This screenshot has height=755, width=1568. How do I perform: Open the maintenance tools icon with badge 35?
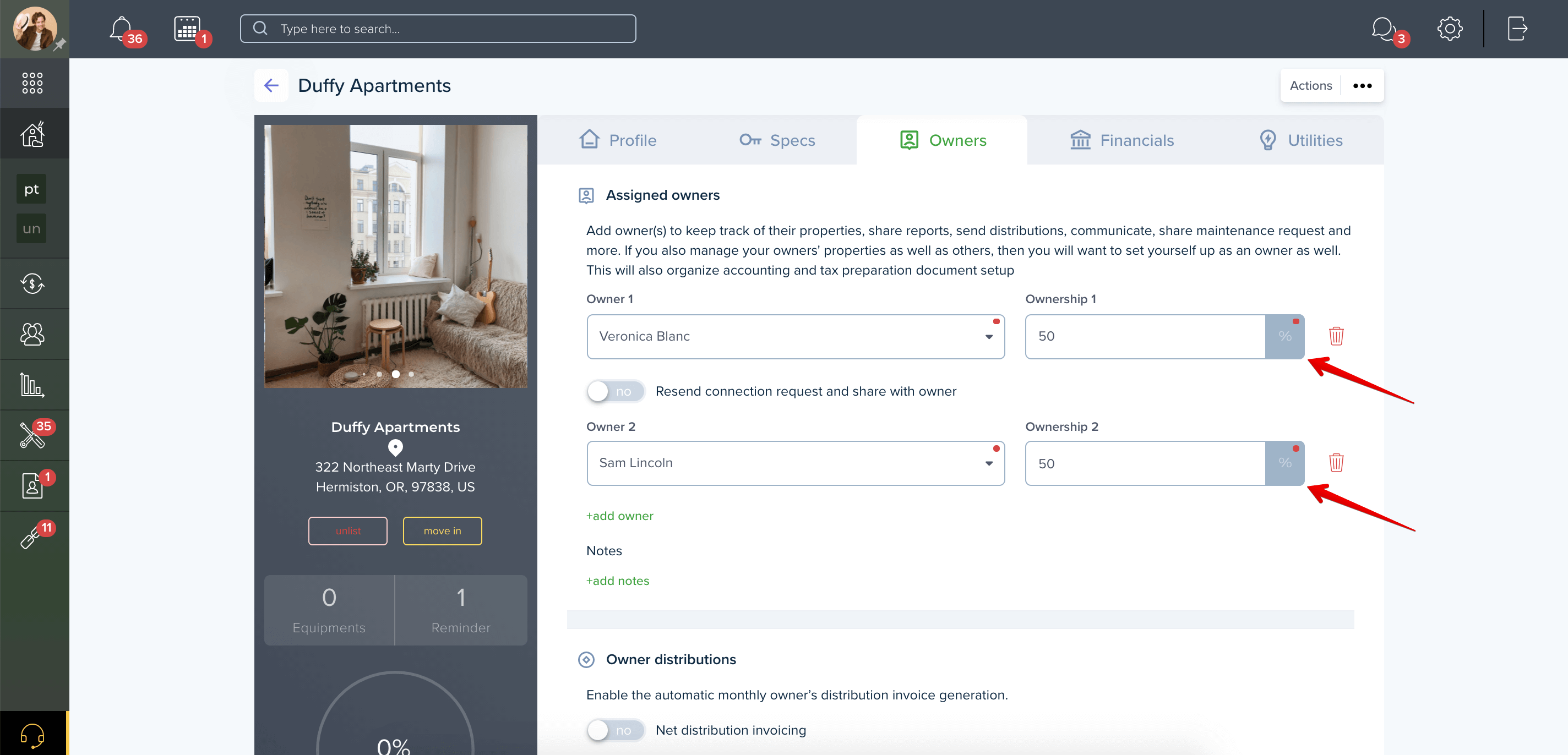(32, 435)
